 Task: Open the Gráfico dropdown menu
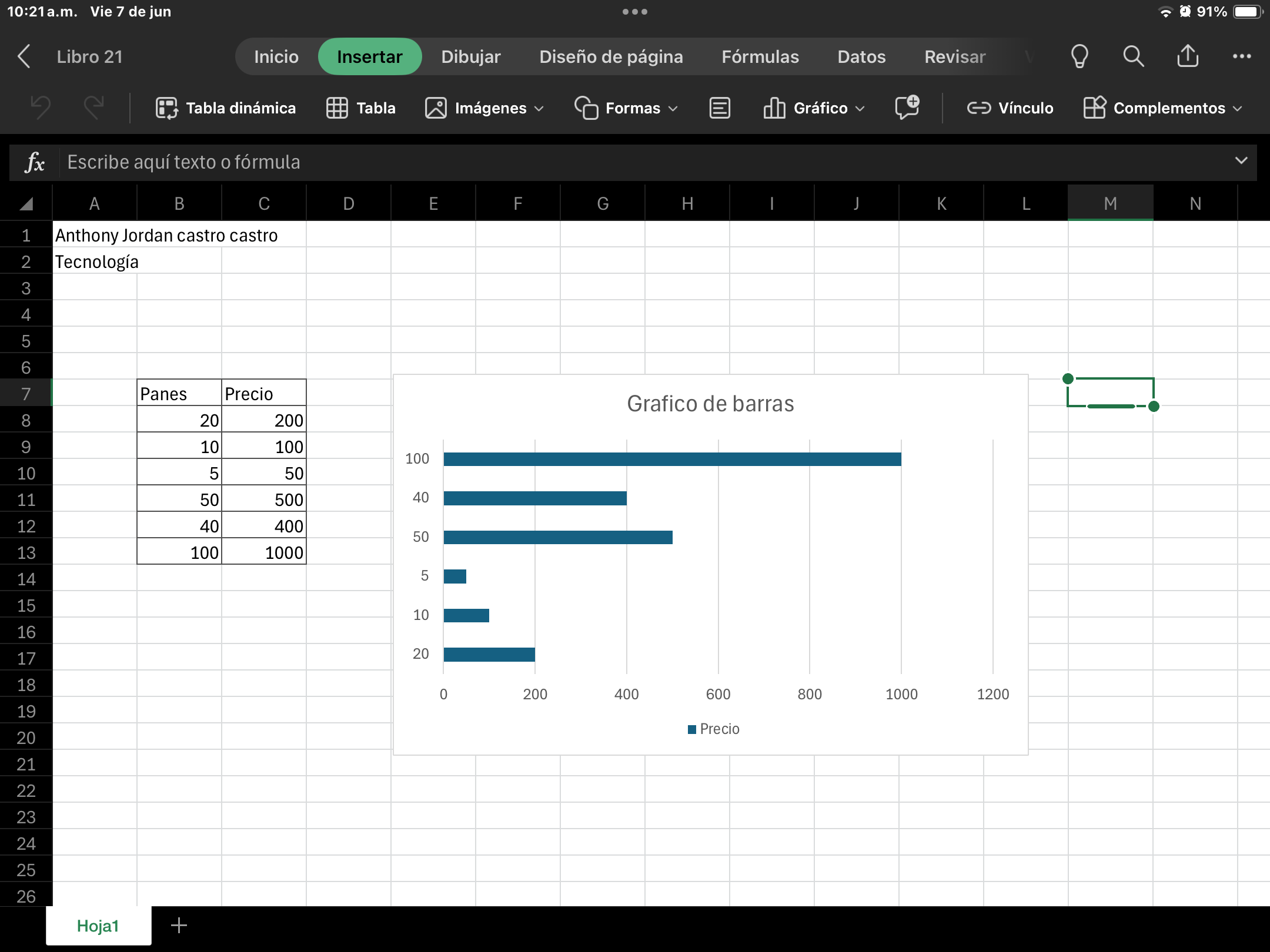pos(814,108)
